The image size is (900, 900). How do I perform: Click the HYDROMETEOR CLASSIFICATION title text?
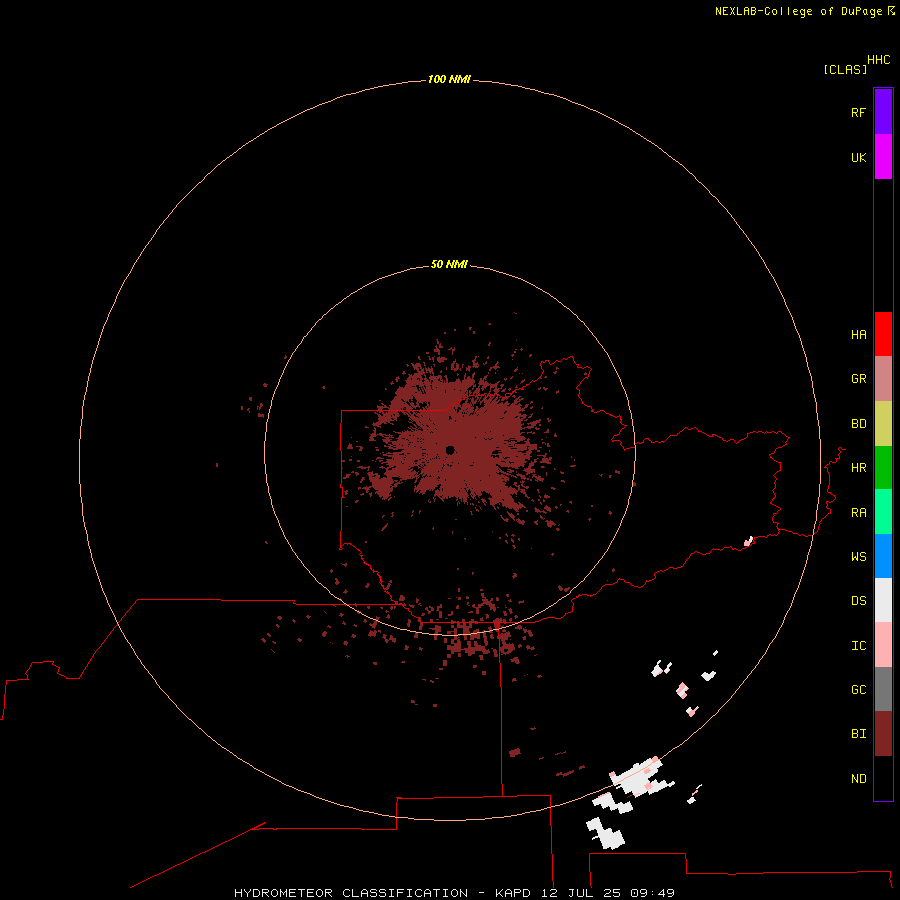pyautogui.click(x=351, y=893)
